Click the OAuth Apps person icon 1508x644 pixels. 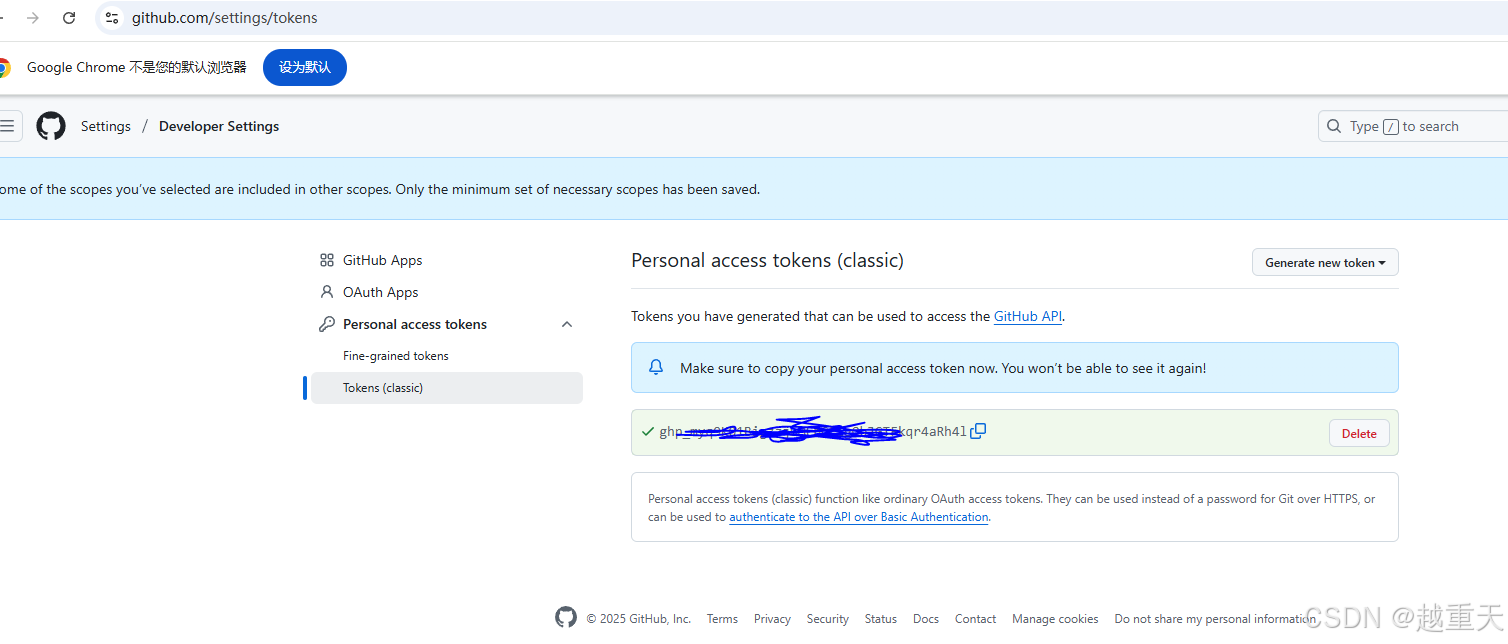click(326, 292)
